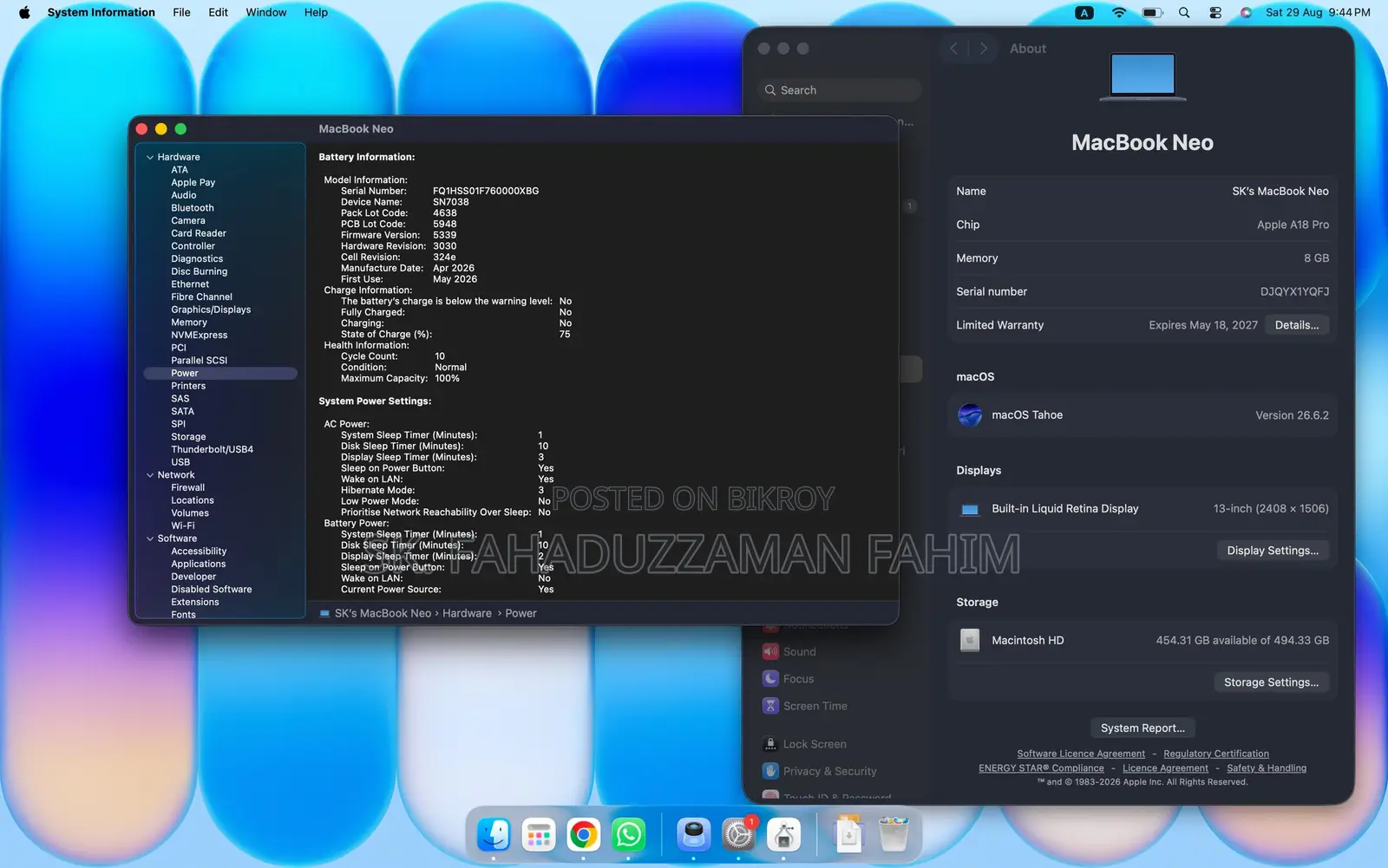Open the Help menu
Screen dimensions: 1388x868
point(316,12)
